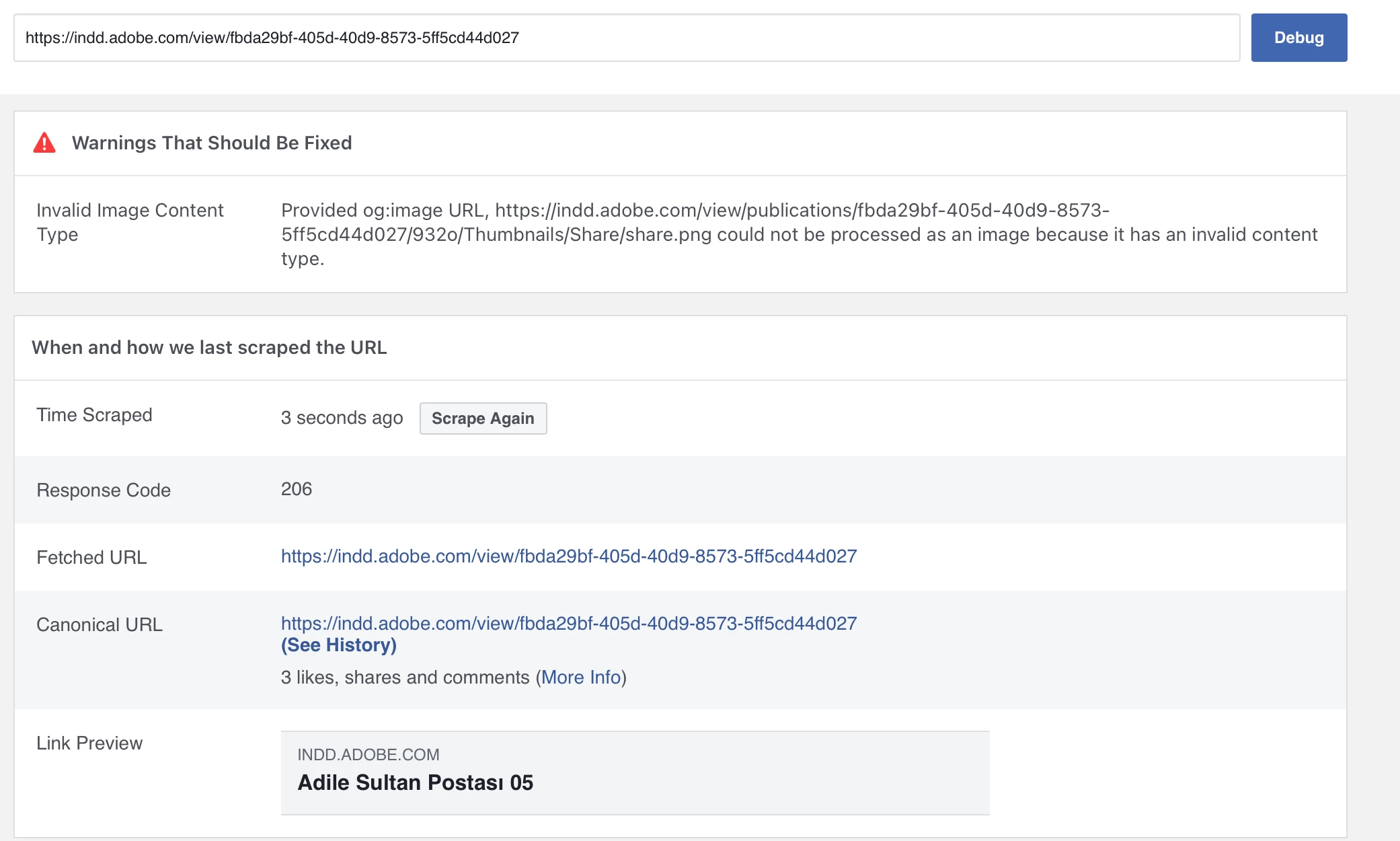This screenshot has width=1400, height=841.
Task: Open the Canonical URL link
Action: pyautogui.click(x=568, y=624)
